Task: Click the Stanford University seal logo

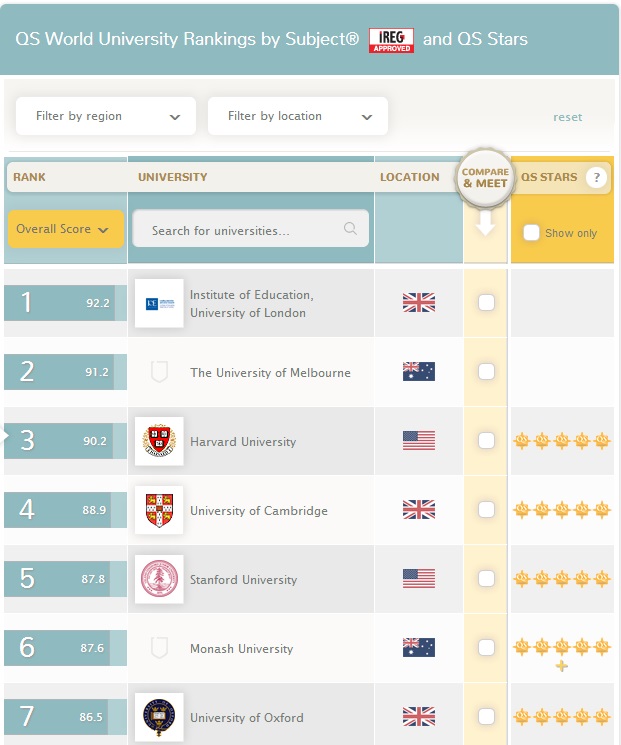Action: [159, 579]
